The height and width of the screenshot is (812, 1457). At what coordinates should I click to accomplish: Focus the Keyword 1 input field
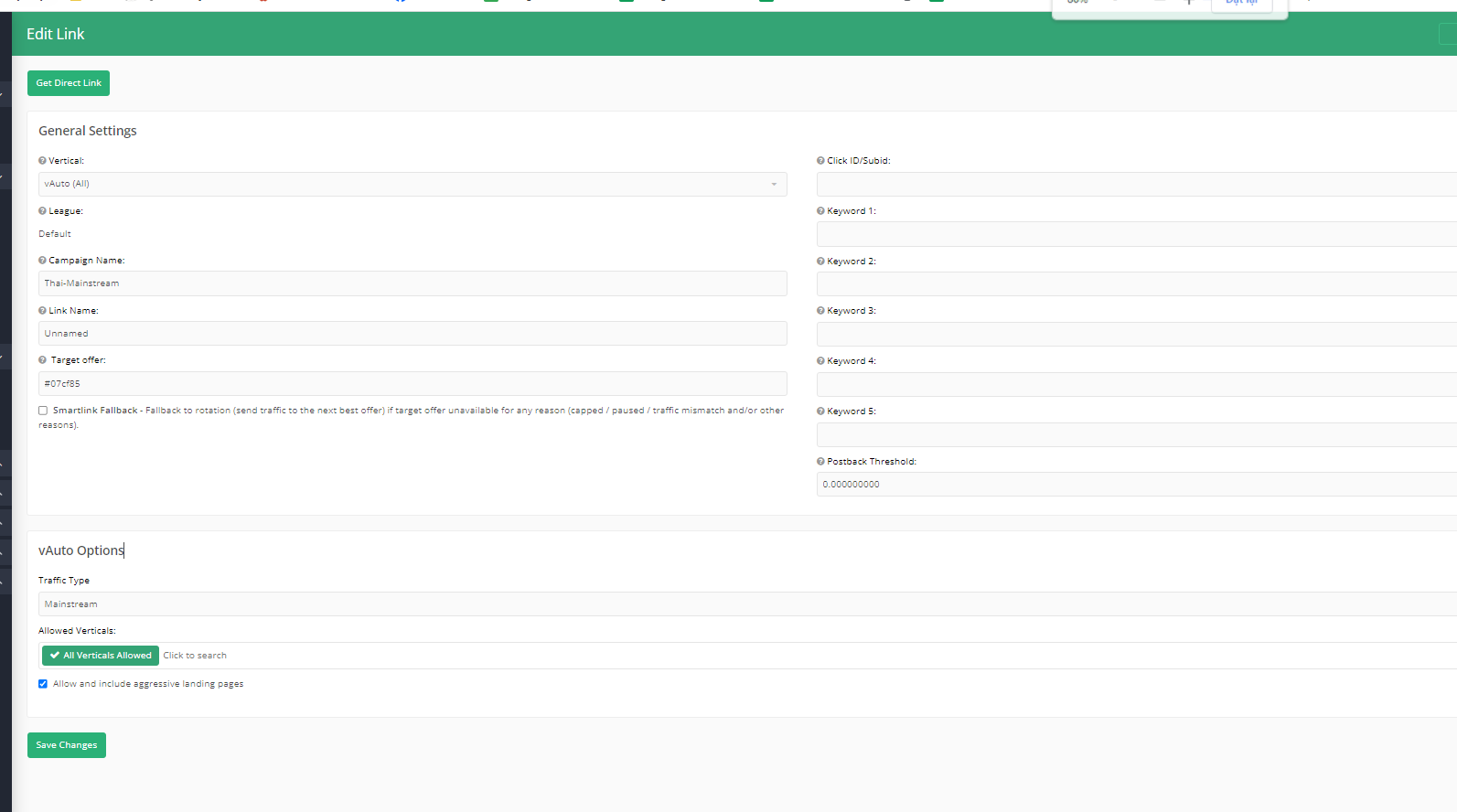(1137, 234)
